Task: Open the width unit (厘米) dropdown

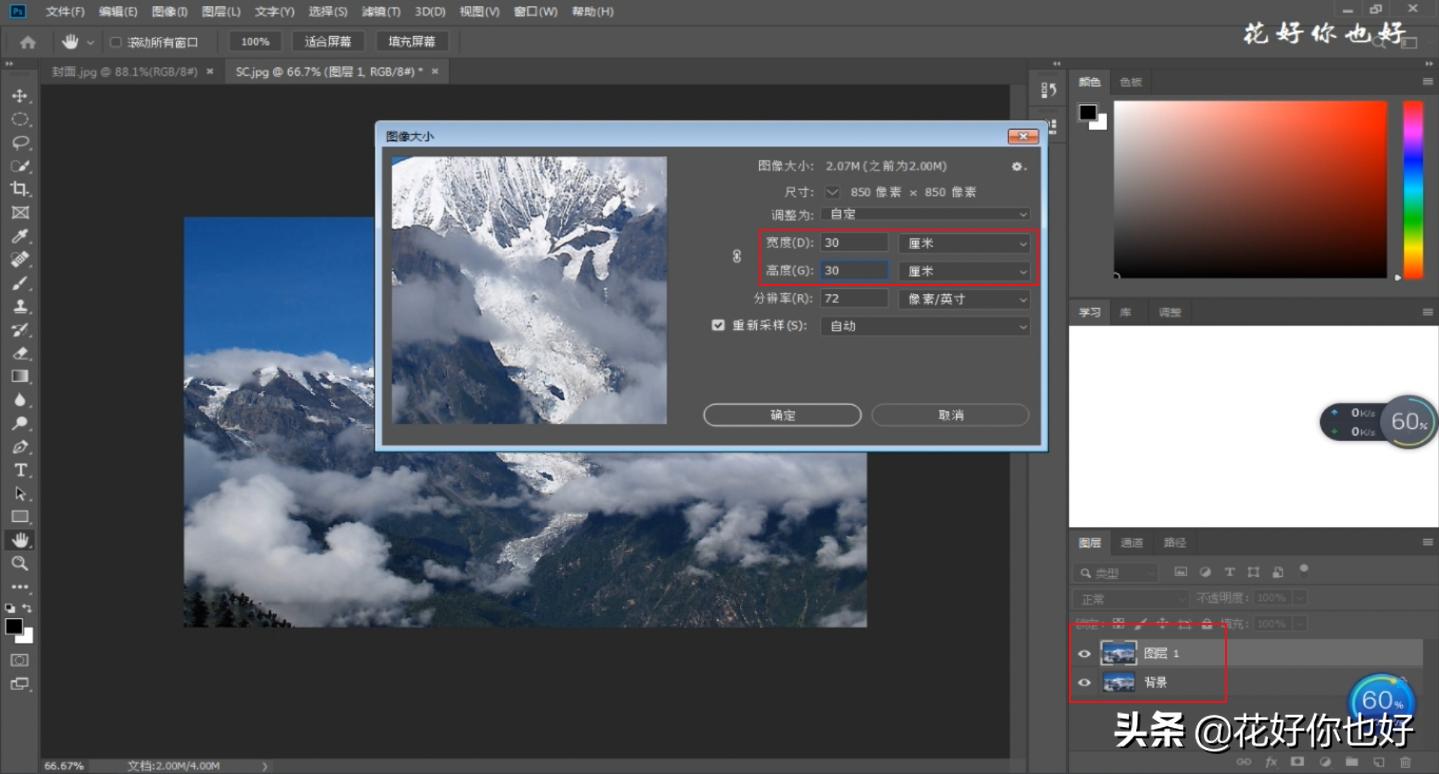Action: click(964, 243)
